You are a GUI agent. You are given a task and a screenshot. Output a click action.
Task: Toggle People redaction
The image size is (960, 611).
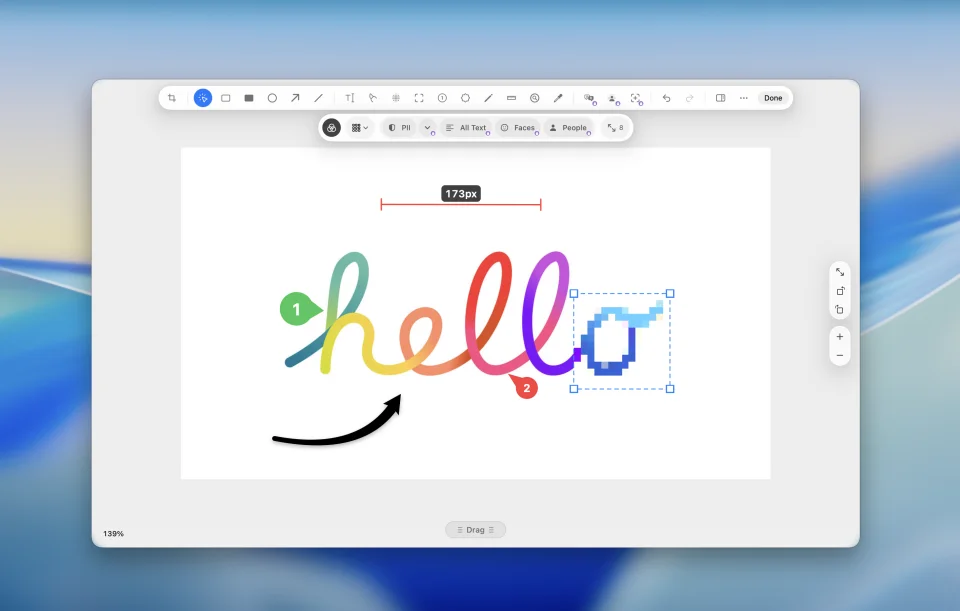(569, 128)
